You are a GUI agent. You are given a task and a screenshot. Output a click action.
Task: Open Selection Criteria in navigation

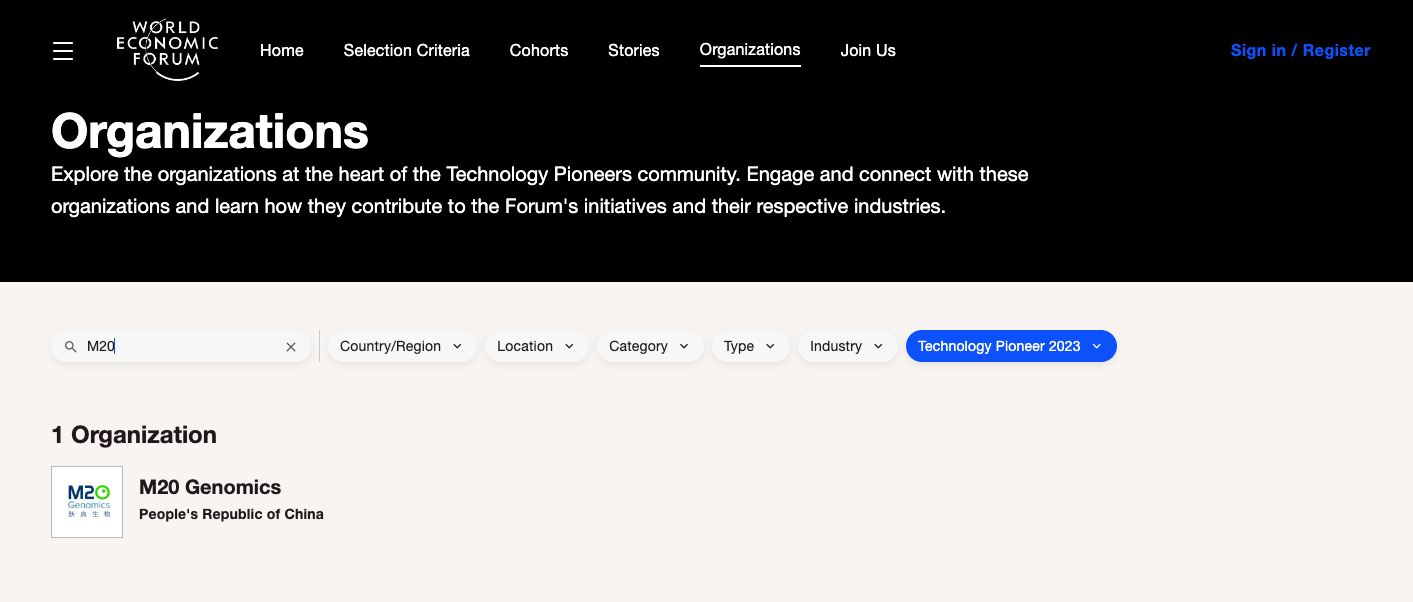tap(406, 50)
